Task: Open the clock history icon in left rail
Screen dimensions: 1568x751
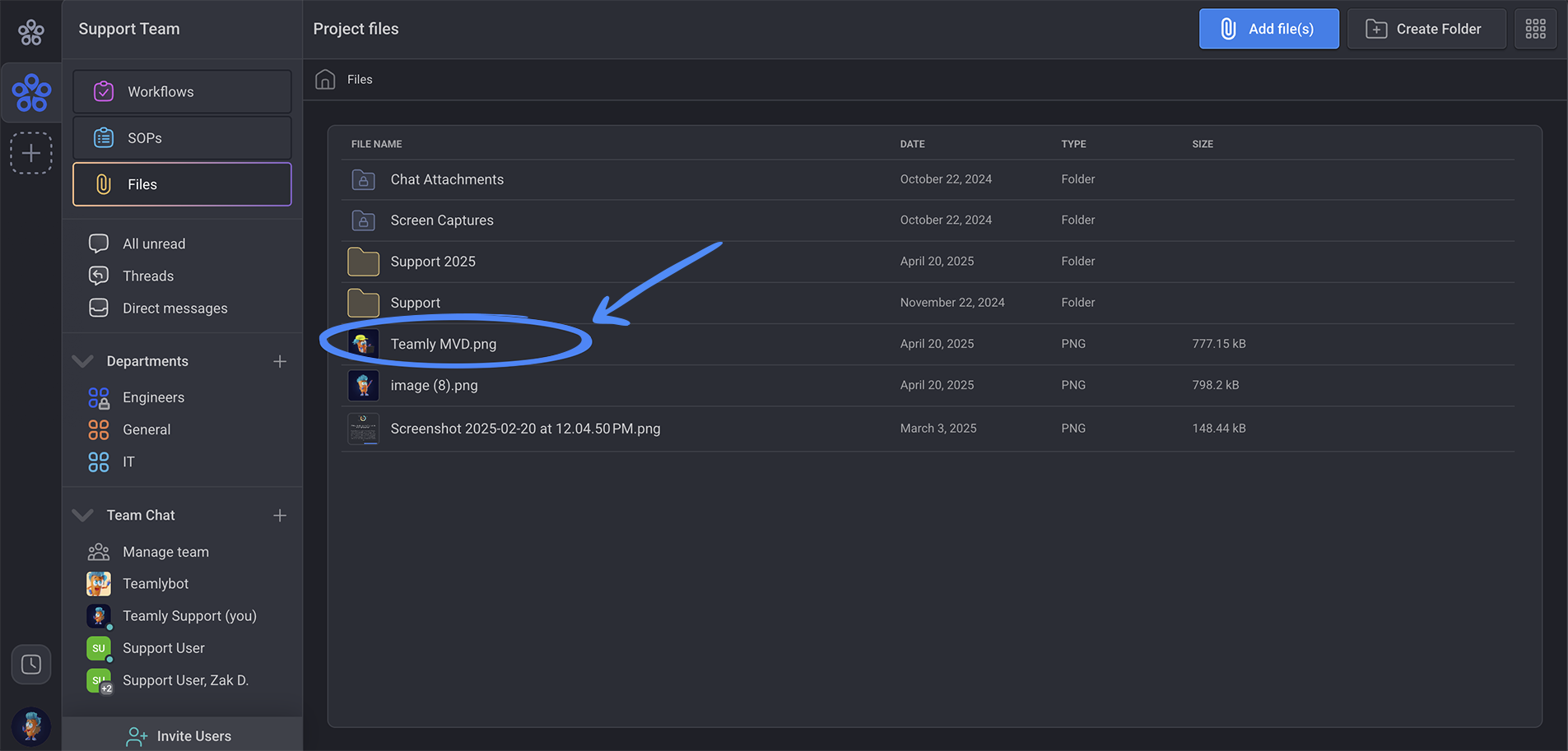Action: tap(31, 664)
